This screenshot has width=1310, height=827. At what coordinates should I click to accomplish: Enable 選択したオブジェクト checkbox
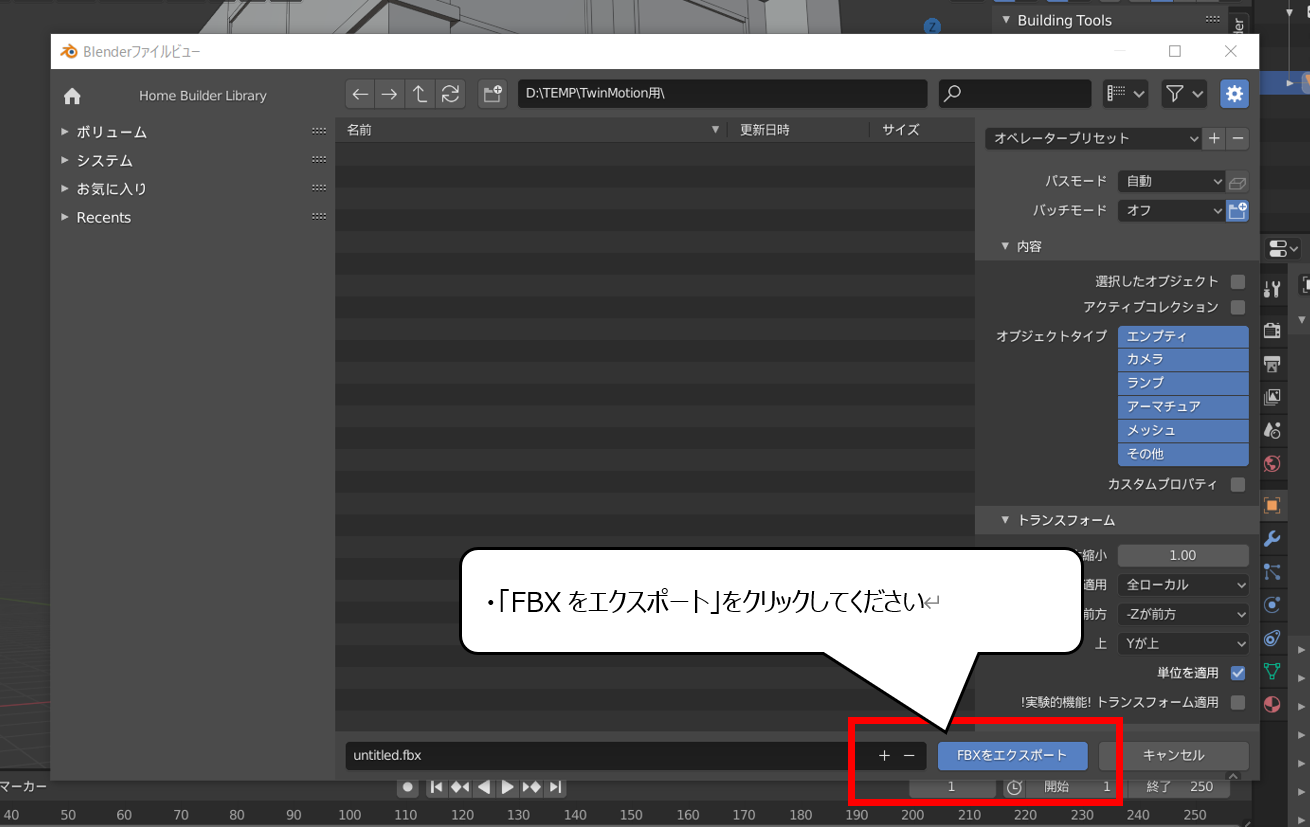coord(1238,282)
